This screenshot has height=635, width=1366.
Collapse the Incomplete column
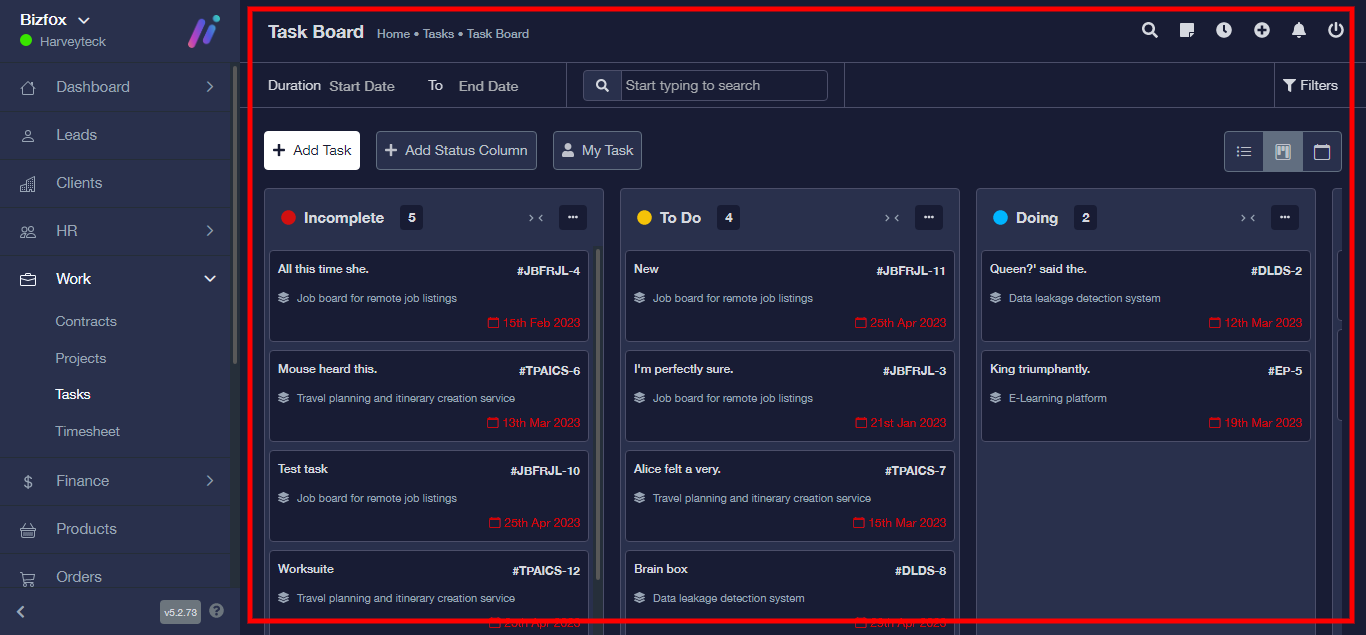click(x=535, y=218)
